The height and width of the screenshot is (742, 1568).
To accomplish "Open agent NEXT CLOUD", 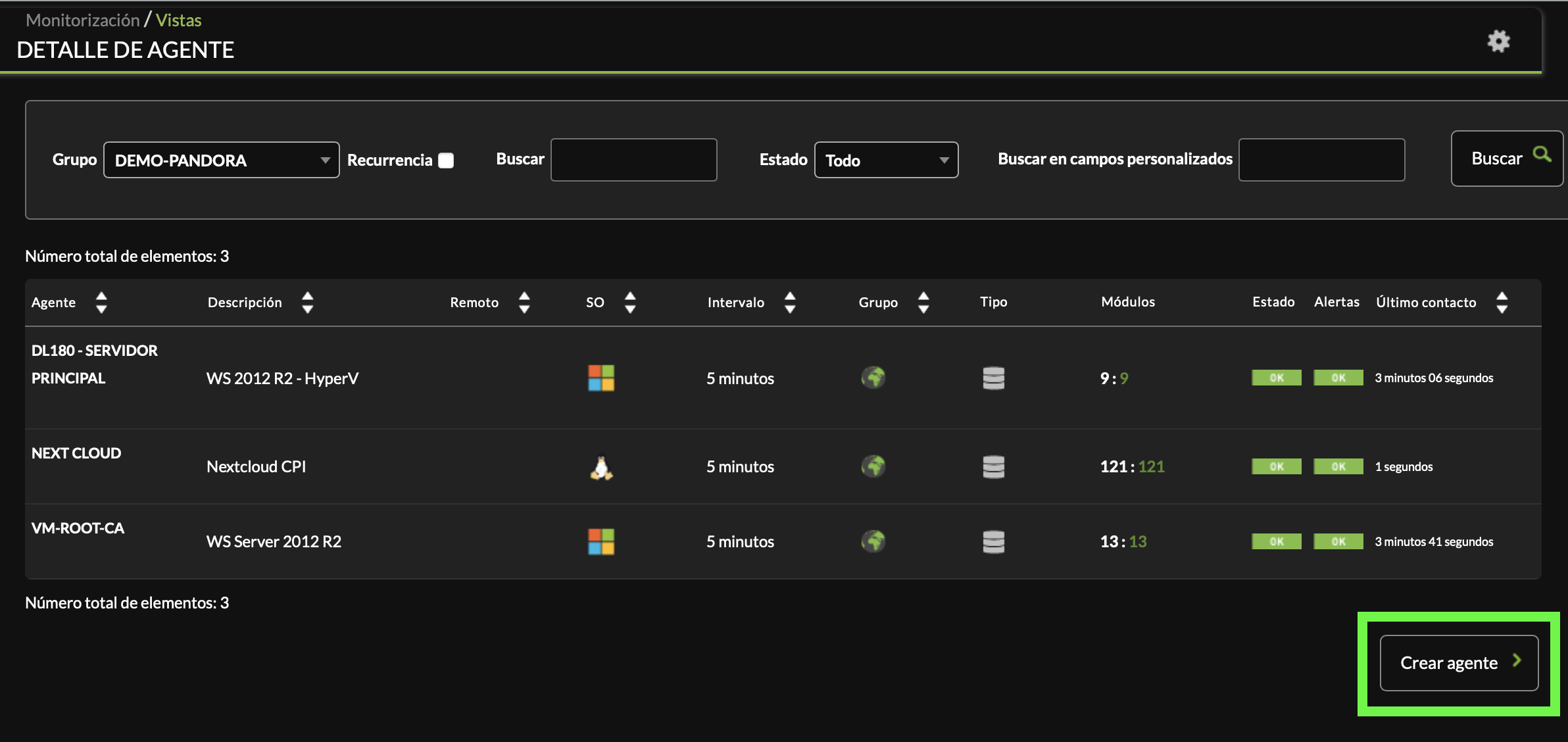I will [76, 453].
